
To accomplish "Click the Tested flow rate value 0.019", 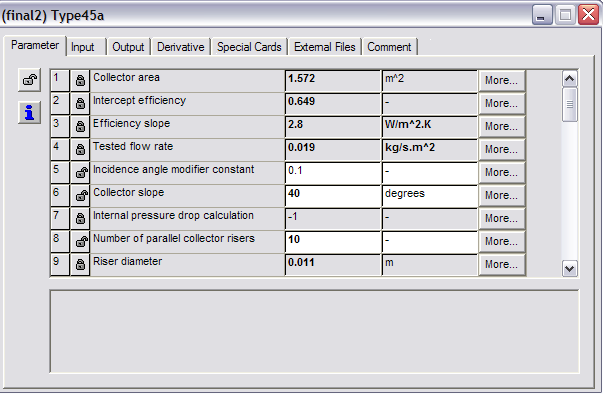I will pos(333,150).
